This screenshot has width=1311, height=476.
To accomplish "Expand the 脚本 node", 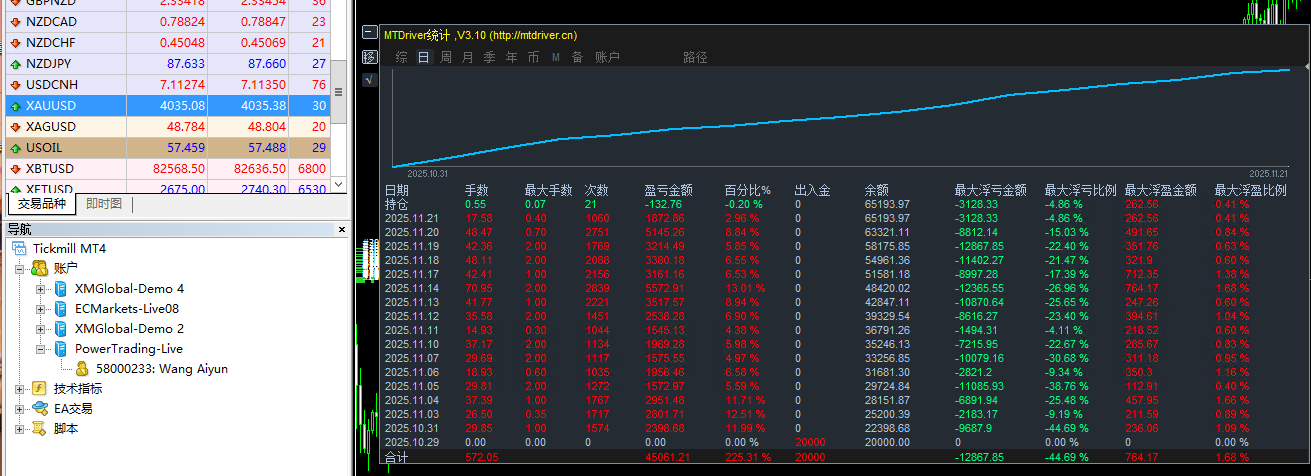I will 20,428.
